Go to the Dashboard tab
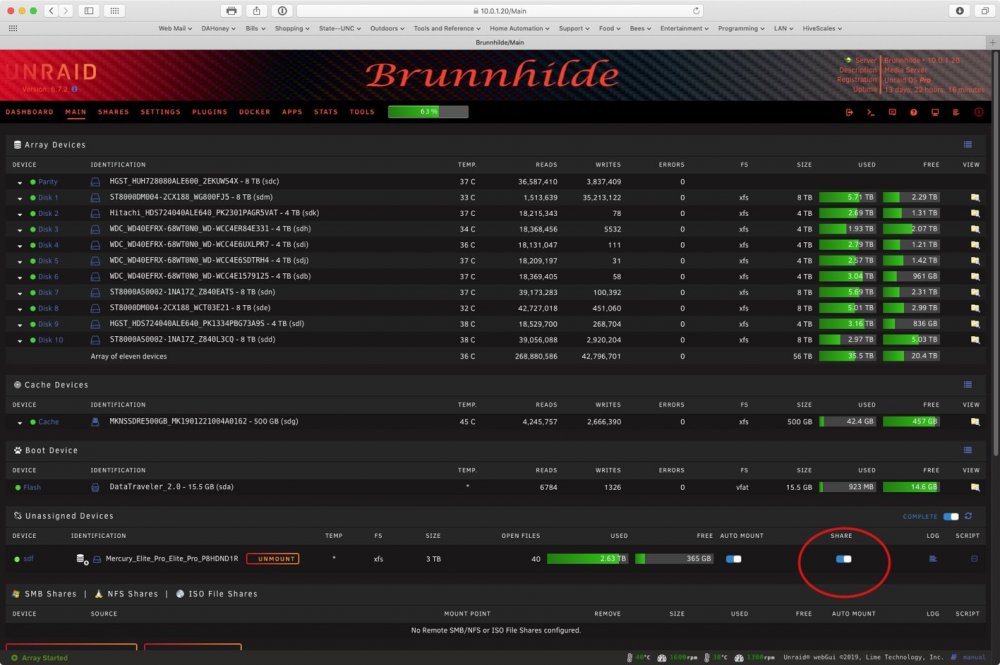Viewport: 1000px width, 665px height. (x=29, y=112)
